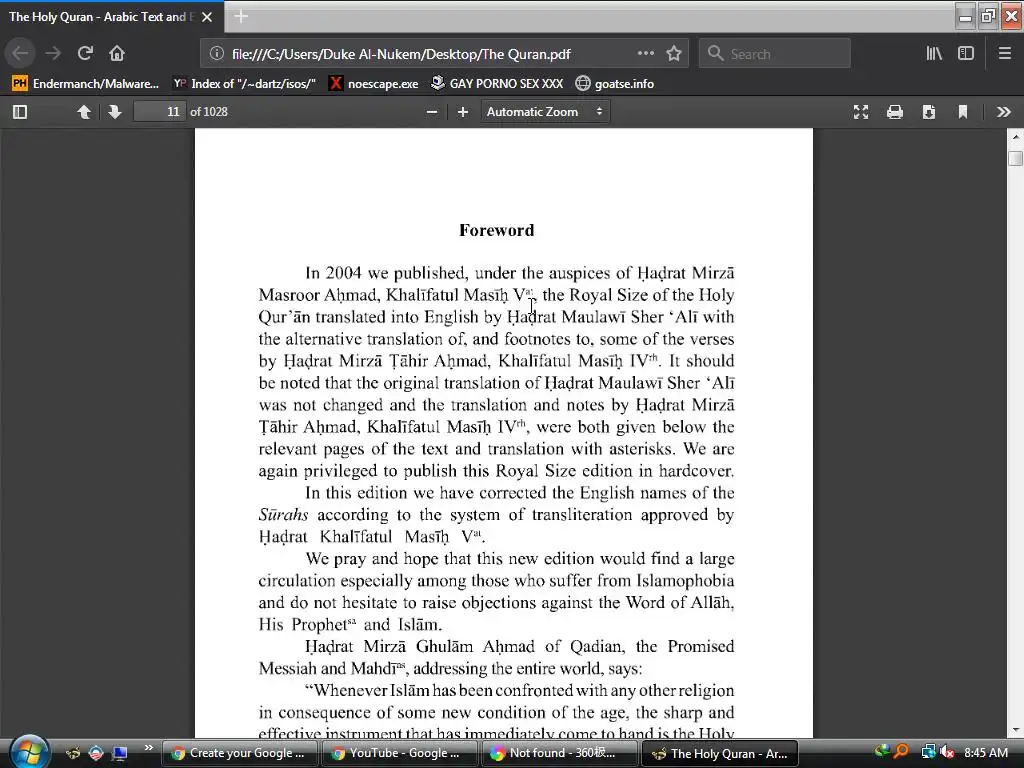Viewport: 1024px width, 768px height.
Task: Switch PDF to presentation mode
Action: (x=861, y=112)
